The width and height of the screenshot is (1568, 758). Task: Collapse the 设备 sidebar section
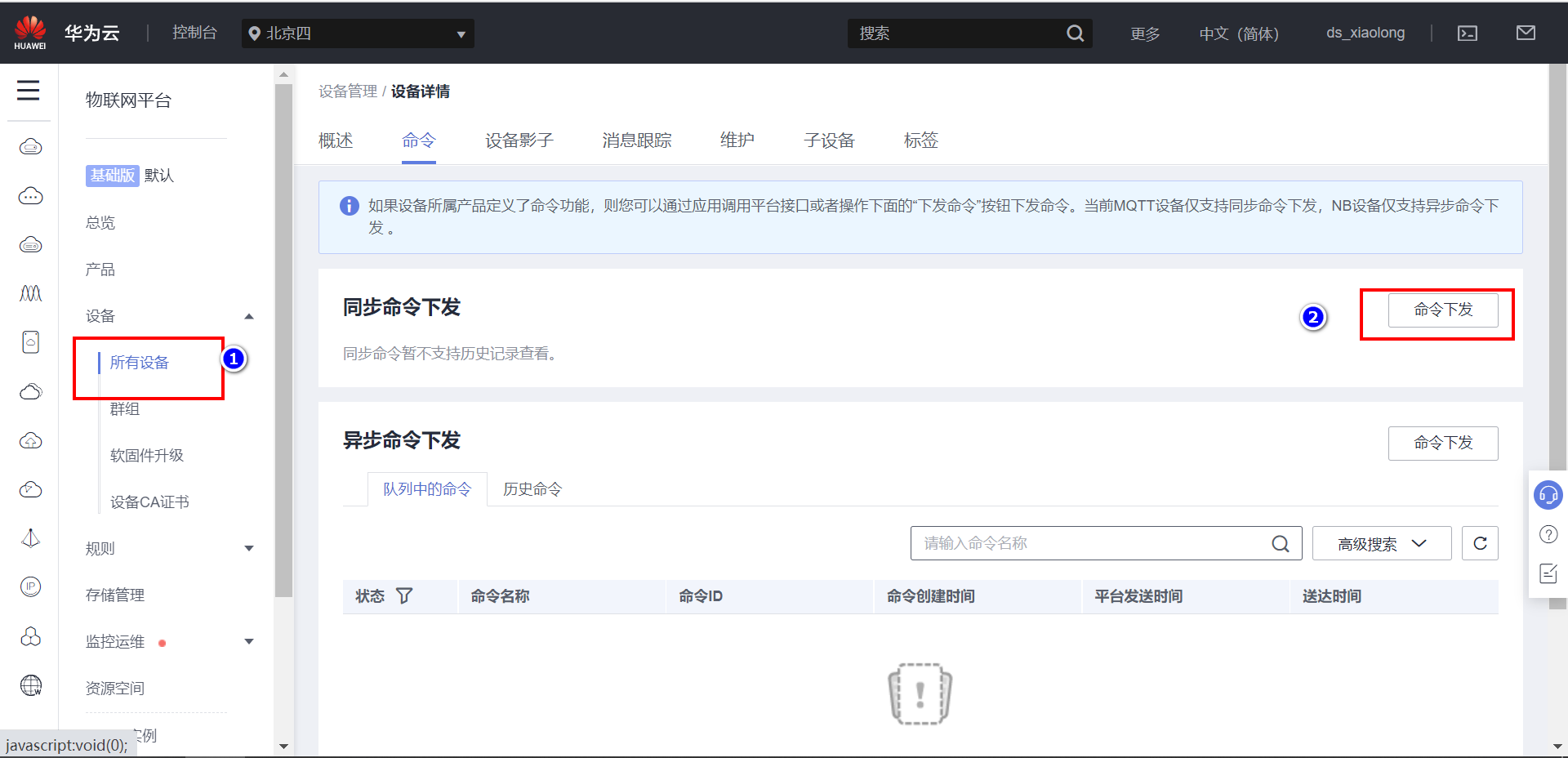click(249, 316)
